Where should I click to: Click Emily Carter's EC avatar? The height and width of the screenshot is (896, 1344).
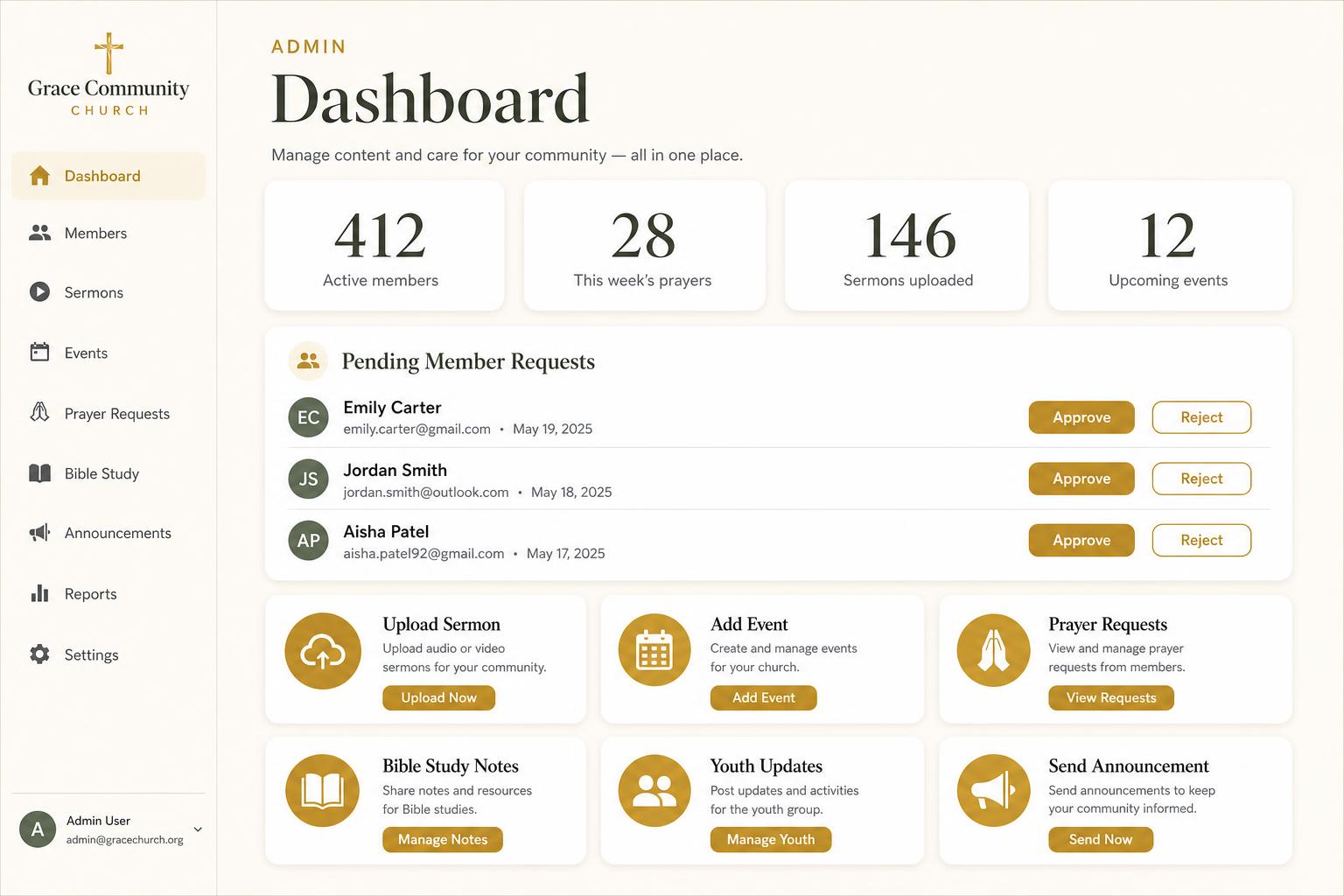pyautogui.click(x=308, y=417)
